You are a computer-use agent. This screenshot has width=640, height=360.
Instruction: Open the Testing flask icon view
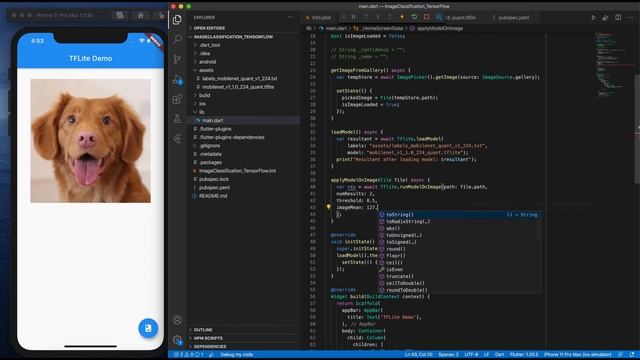coord(177,119)
